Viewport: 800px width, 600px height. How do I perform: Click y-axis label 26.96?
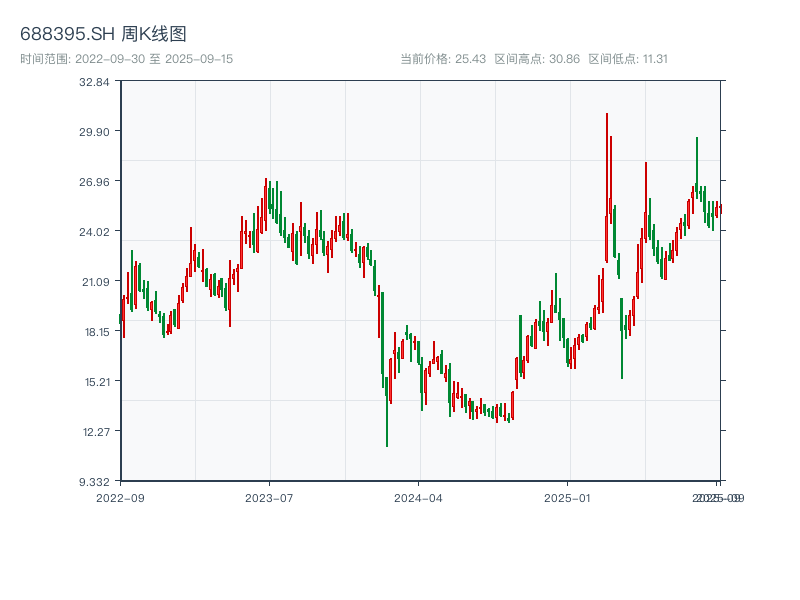(94, 182)
